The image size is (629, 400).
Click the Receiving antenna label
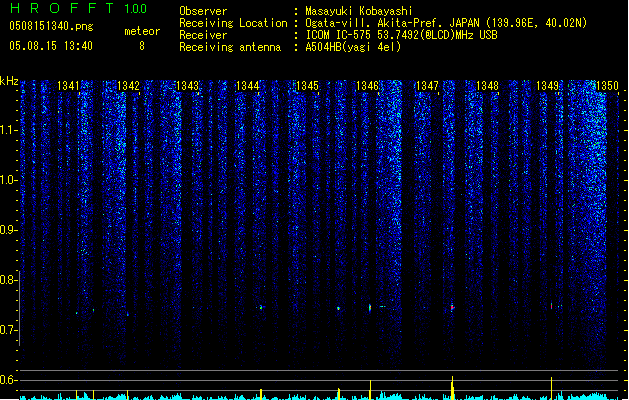230,47
